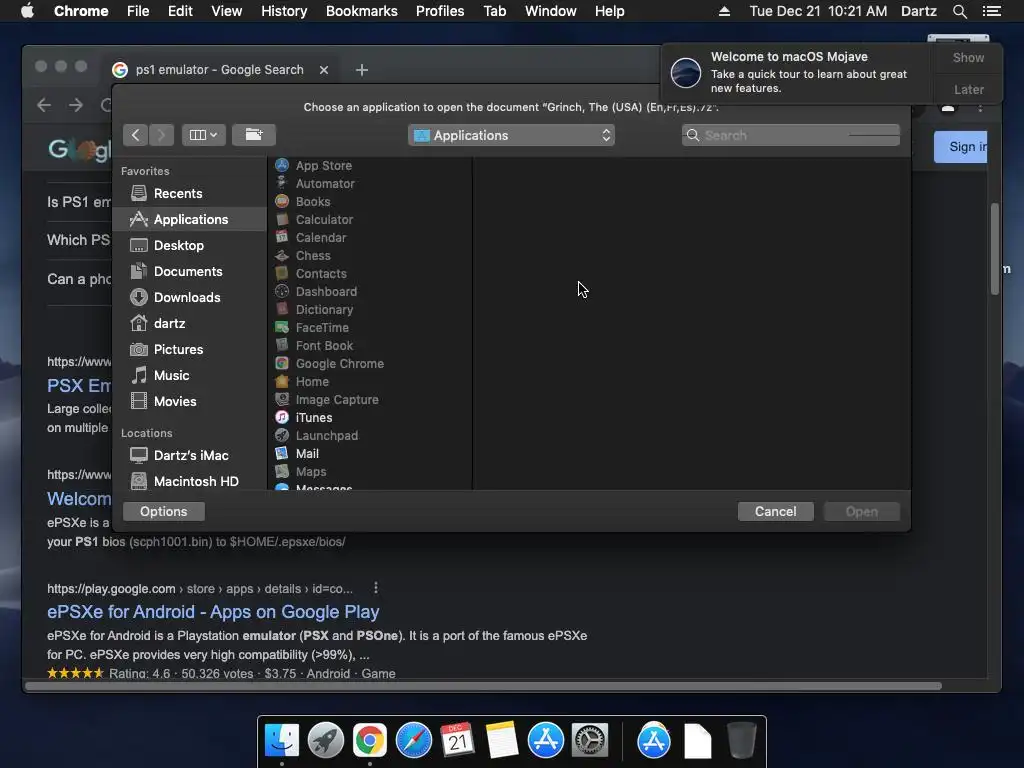
Task: Select Macintosh HD under Locations
Action: click(190, 481)
